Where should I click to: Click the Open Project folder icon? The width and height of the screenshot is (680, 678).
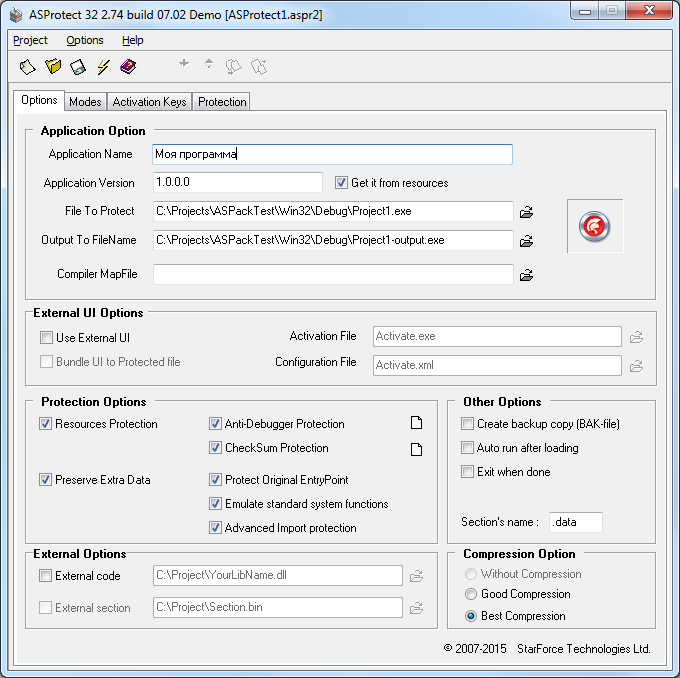[53, 67]
